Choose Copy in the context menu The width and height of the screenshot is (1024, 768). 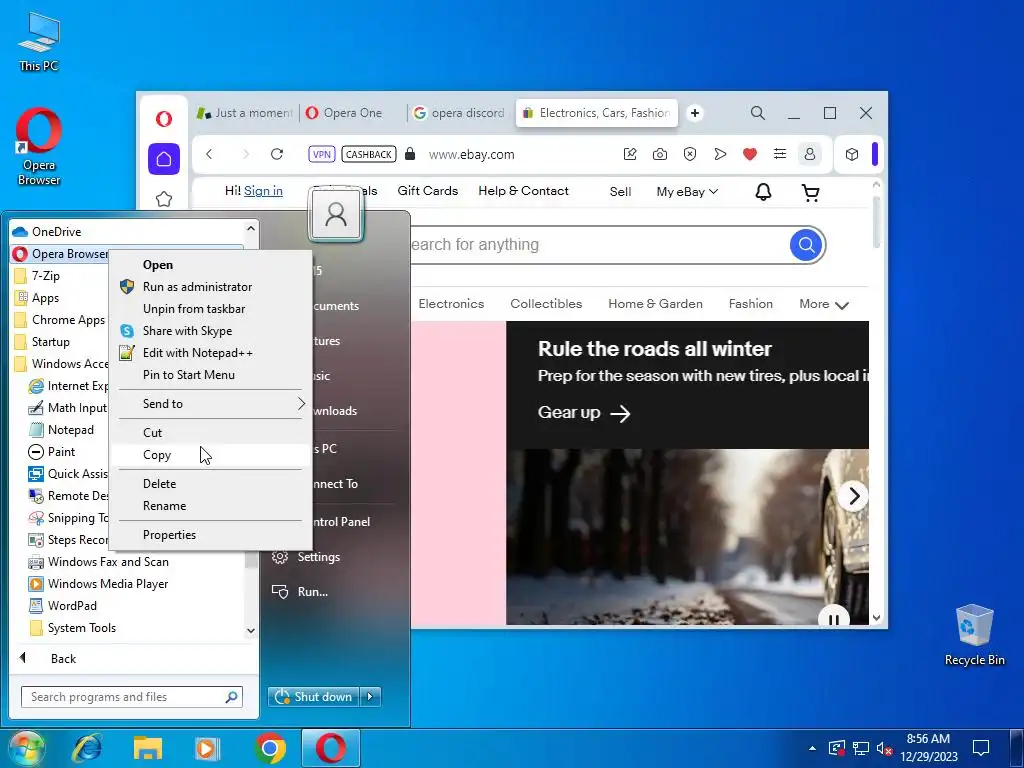coord(210,455)
